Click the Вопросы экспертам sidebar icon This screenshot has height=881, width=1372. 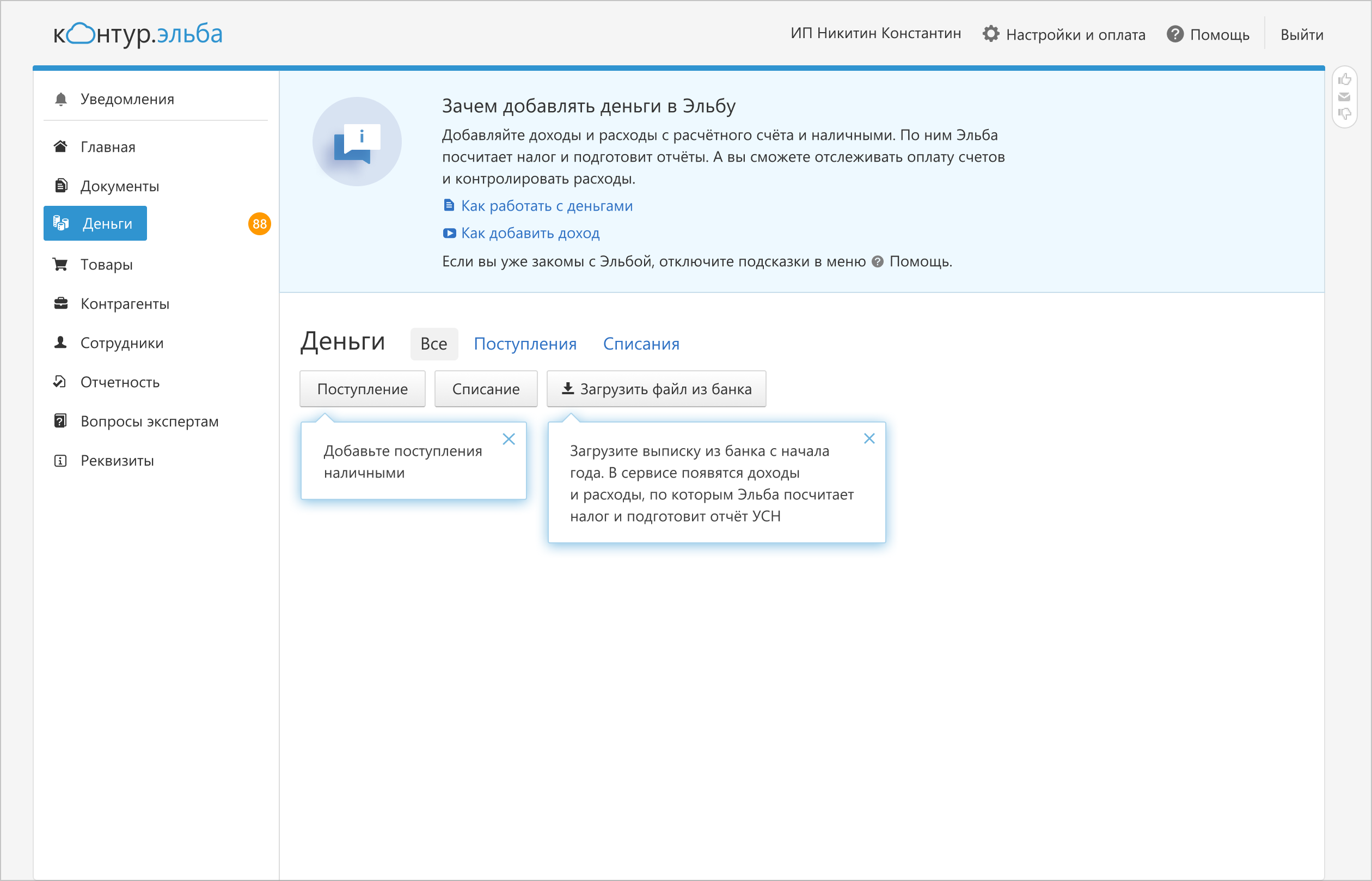60,420
